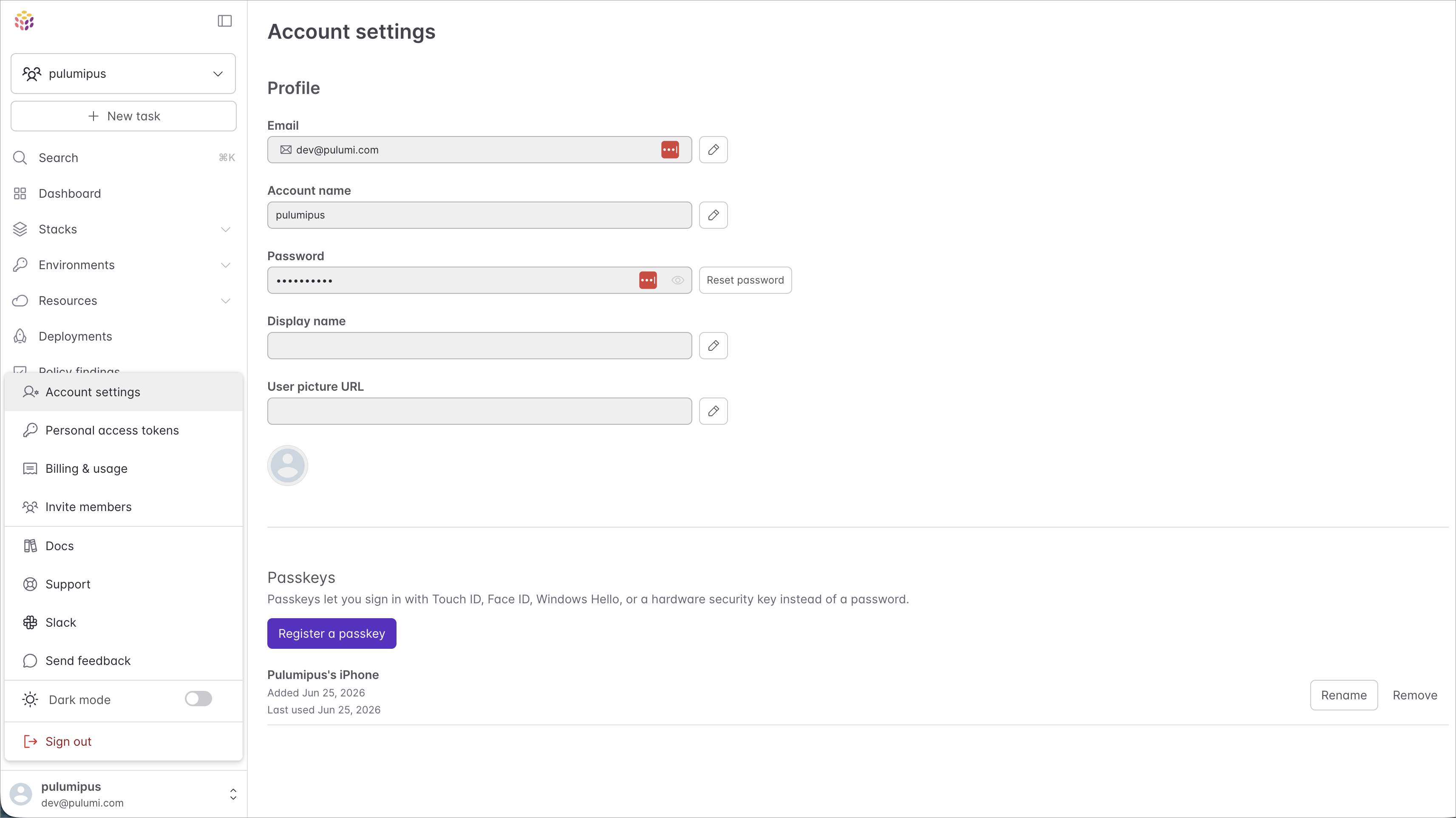Image resolution: width=1456 pixels, height=818 pixels.
Task: Click the Invite members people icon
Action: click(x=31, y=507)
